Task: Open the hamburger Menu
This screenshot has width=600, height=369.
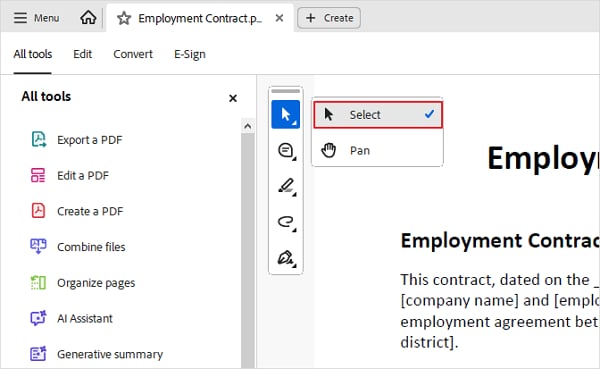Action: pyautogui.click(x=36, y=18)
